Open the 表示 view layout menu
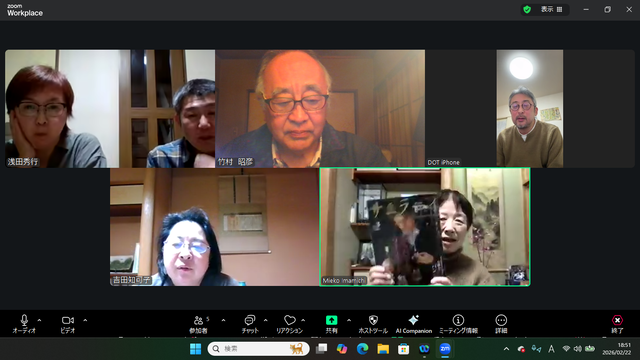This screenshot has width=640, height=360. (551, 9)
